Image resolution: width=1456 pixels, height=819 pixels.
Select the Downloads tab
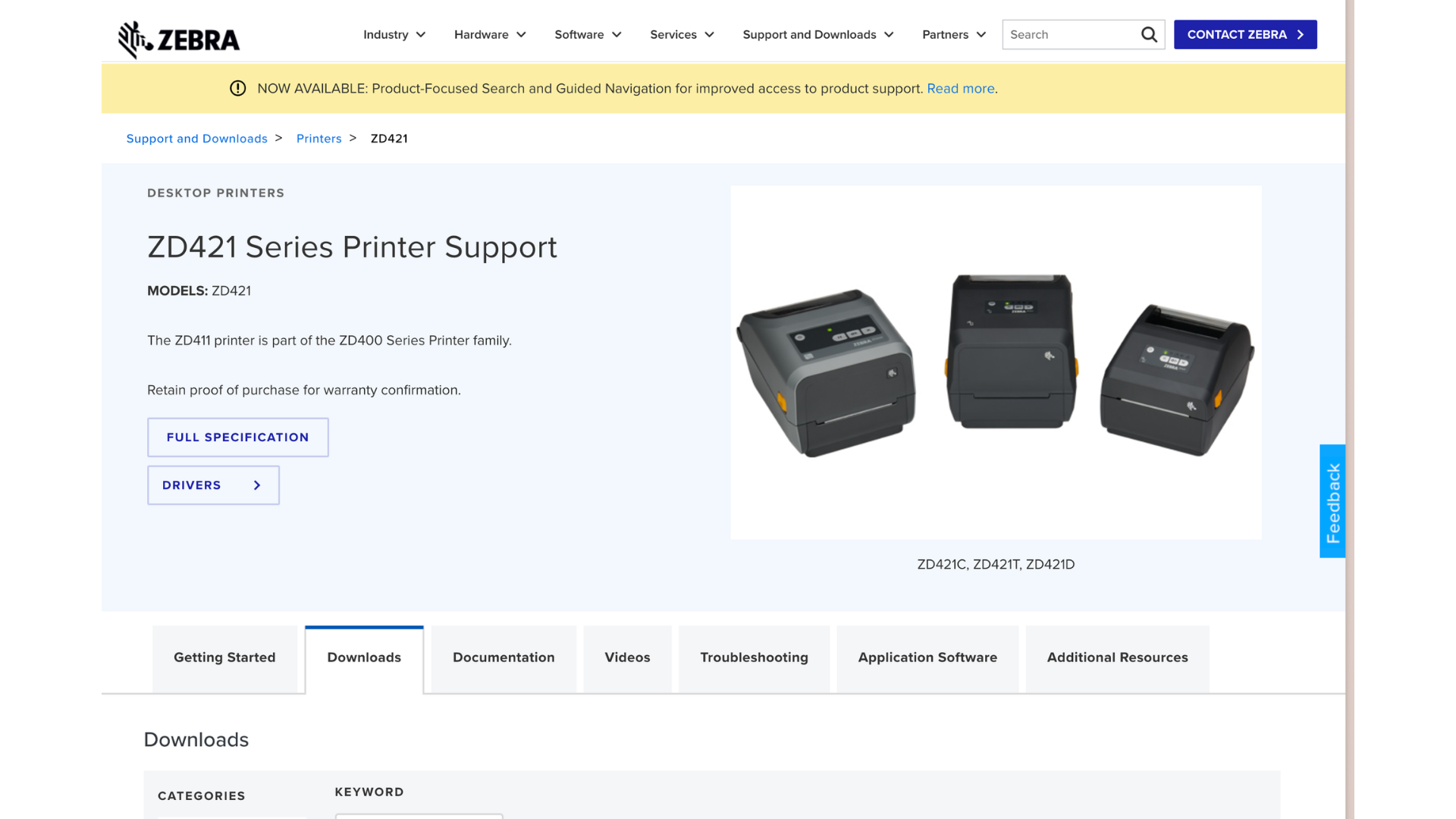point(364,658)
